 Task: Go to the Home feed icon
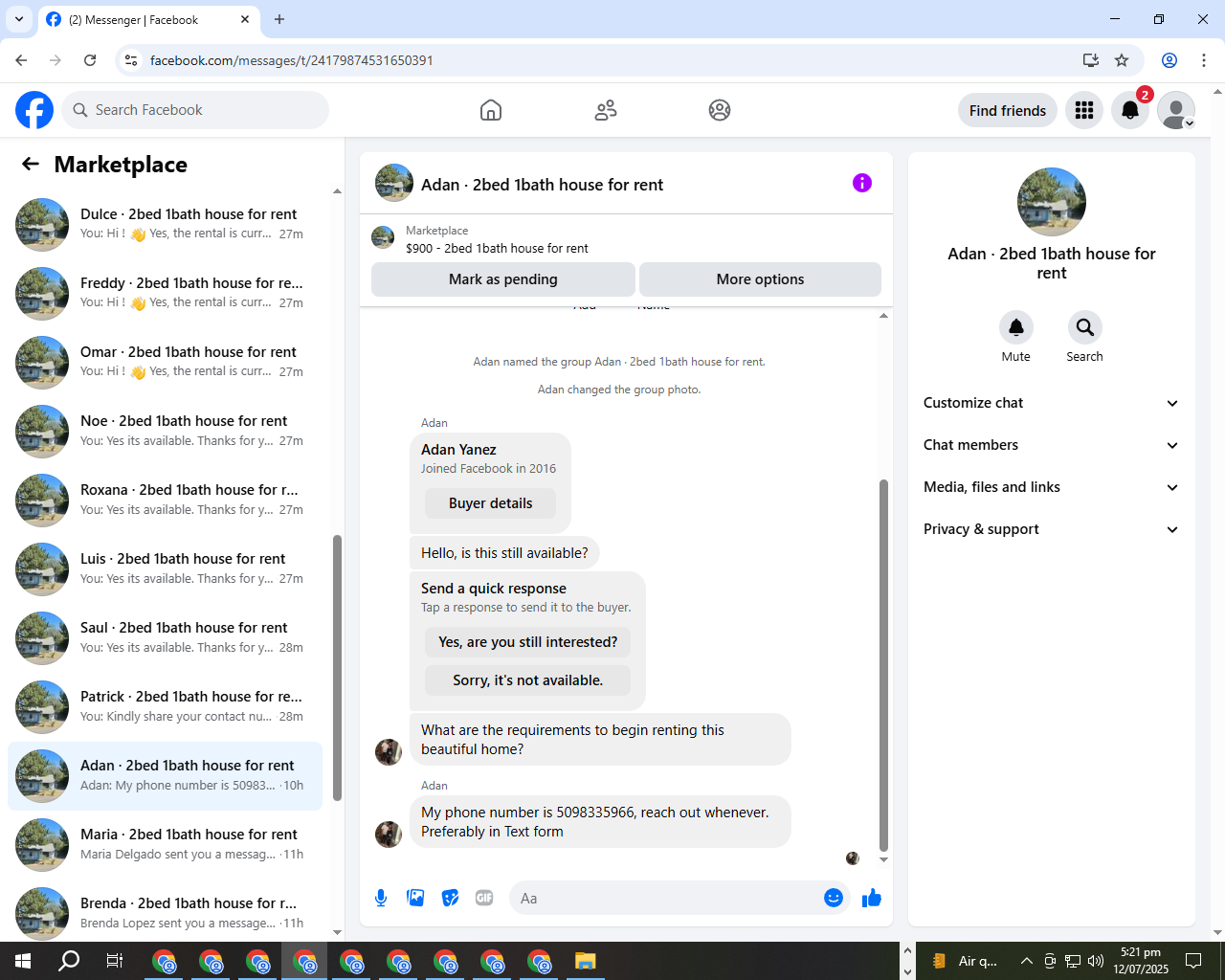491,110
